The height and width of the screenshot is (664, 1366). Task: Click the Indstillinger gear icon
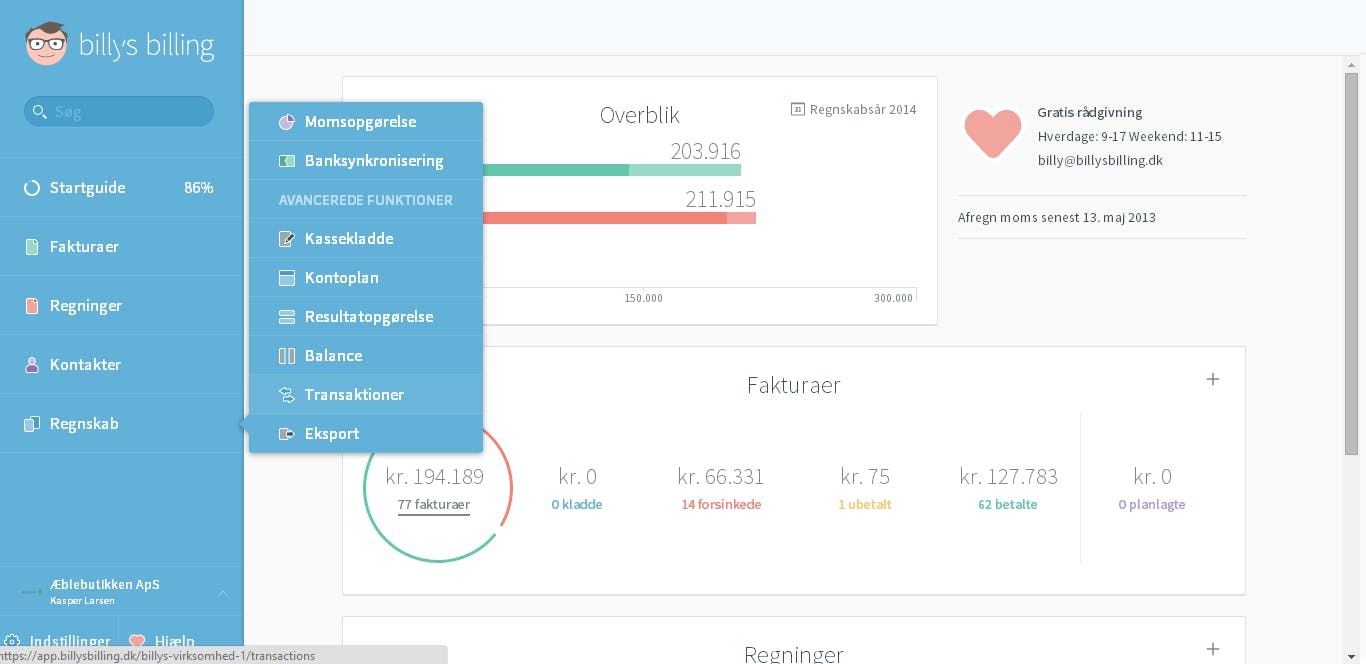pos(13,642)
